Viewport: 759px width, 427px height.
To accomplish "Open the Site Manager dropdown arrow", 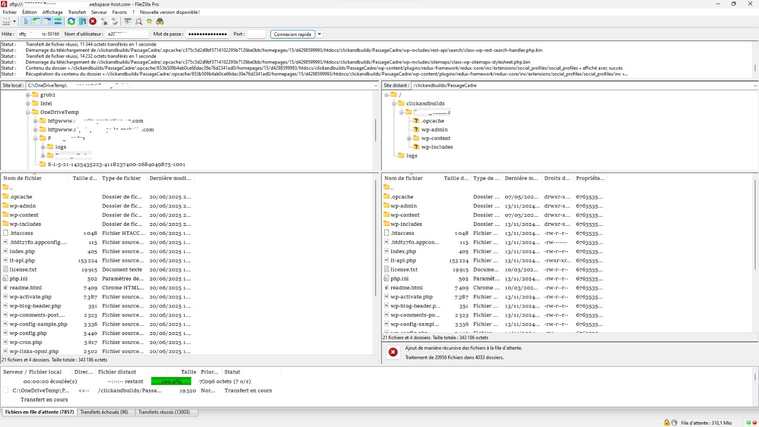I will point(15,22).
